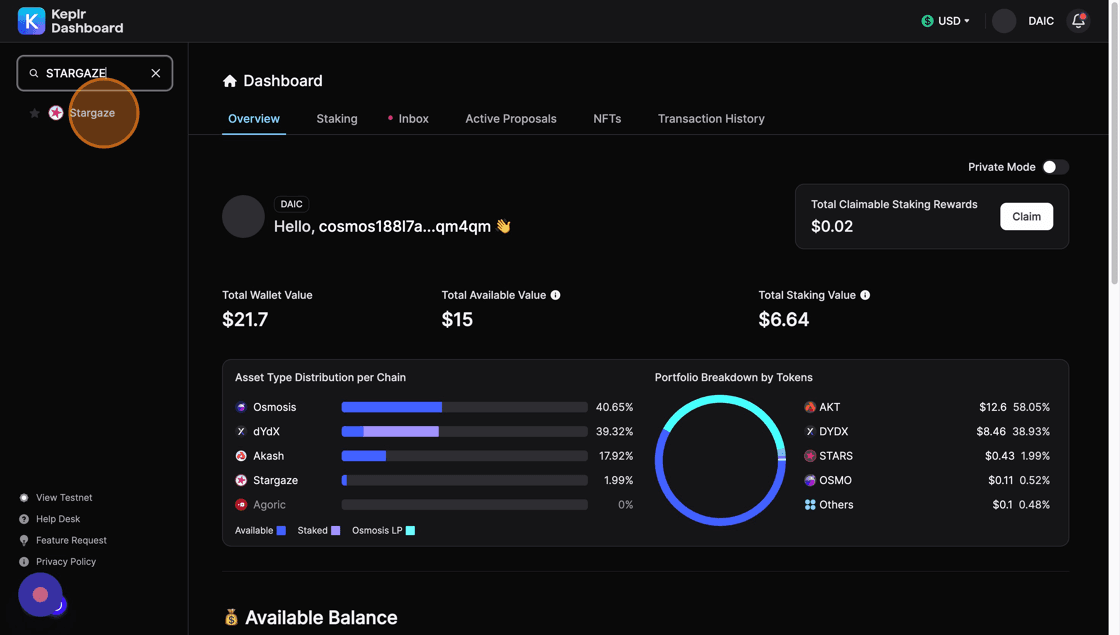Click the info icon beside Total Available Value
1120x635 pixels.
555,295
